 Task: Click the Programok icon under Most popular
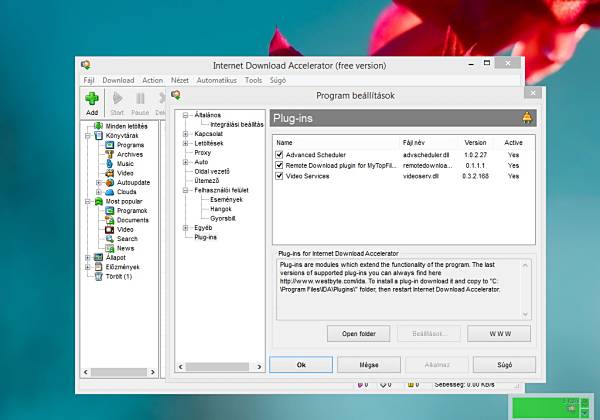[x=109, y=210]
